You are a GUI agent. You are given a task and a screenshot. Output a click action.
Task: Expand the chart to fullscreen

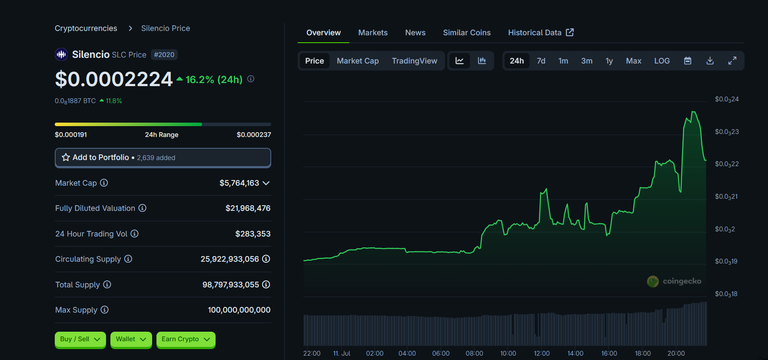click(732, 61)
